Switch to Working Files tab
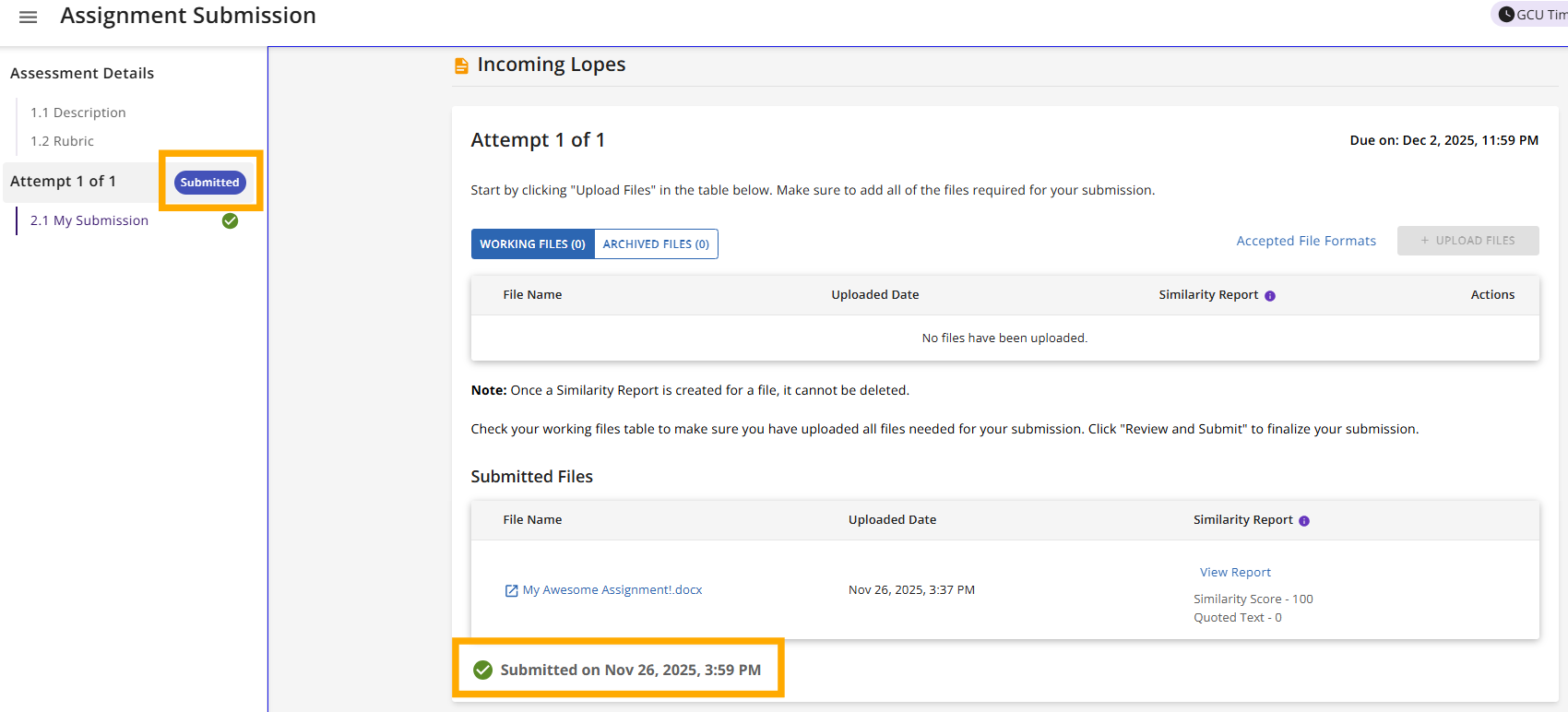The width and height of the screenshot is (1568, 712). coord(532,244)
